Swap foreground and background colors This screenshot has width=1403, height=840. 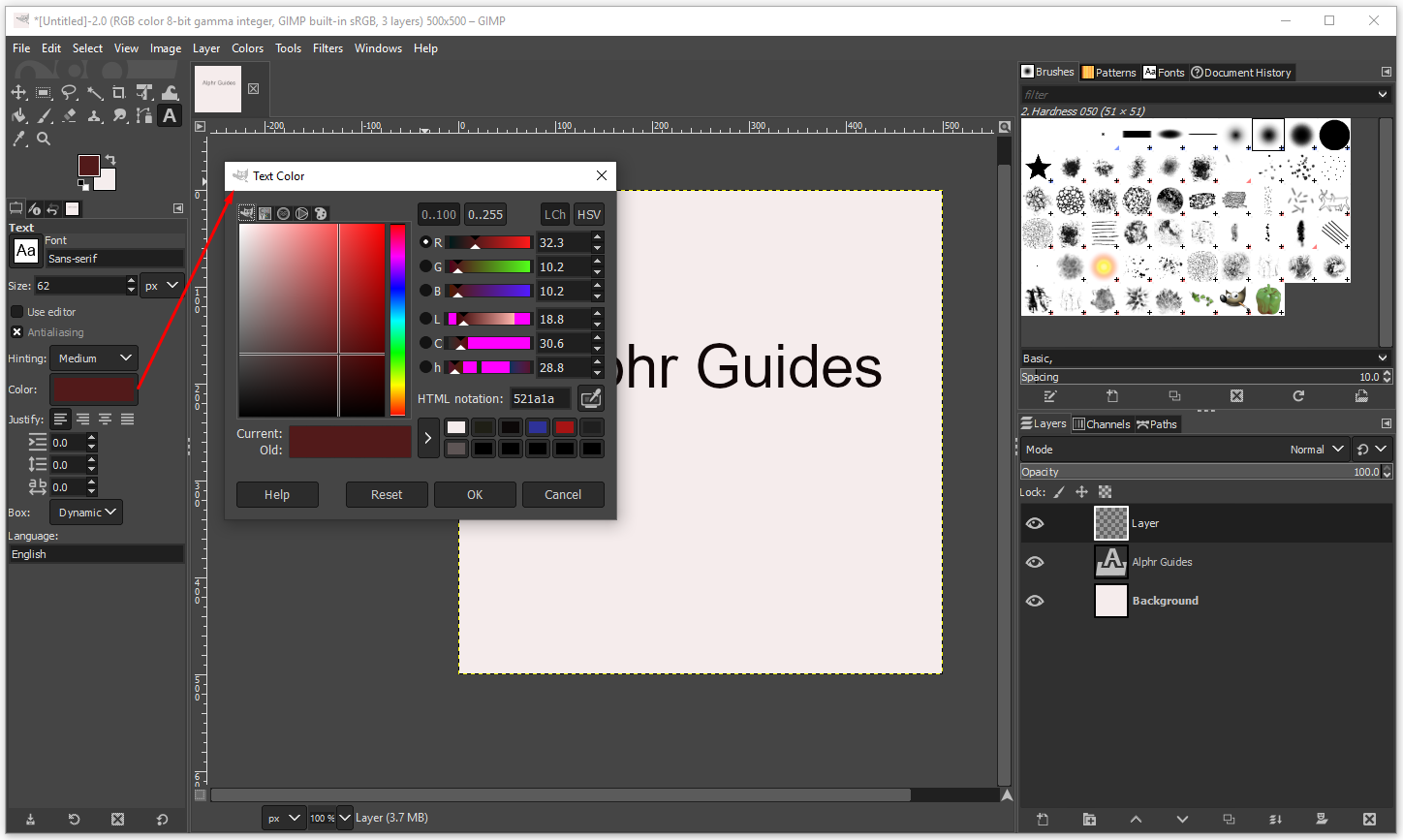tap(110, 160)
